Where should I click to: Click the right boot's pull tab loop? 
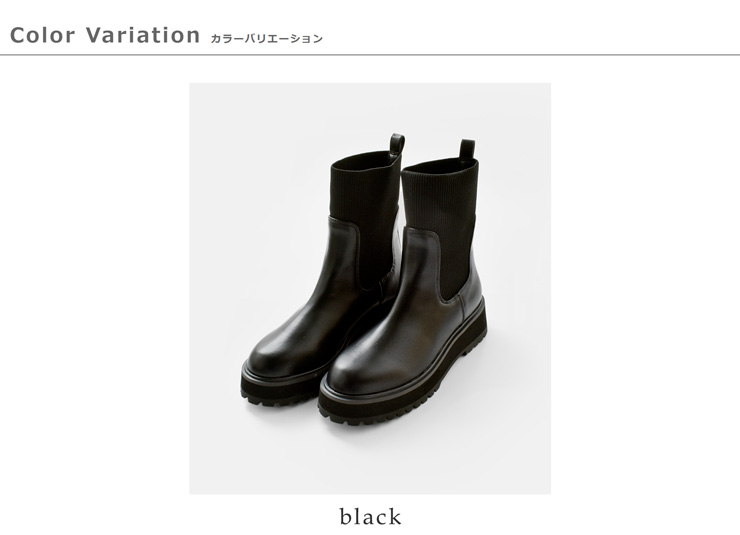click(x=467, y=149)
